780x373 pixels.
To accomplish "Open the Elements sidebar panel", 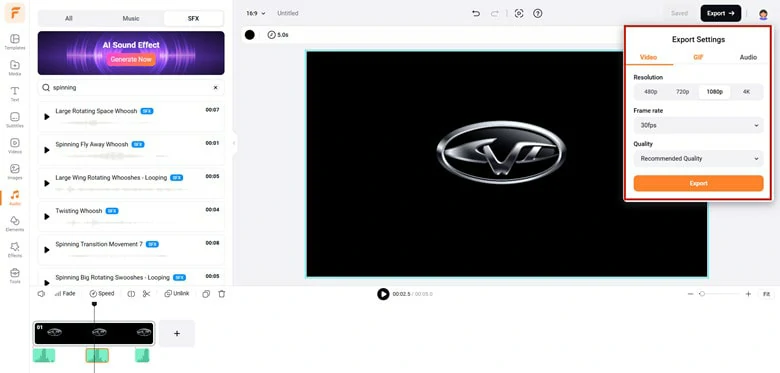I will (15, 223).
